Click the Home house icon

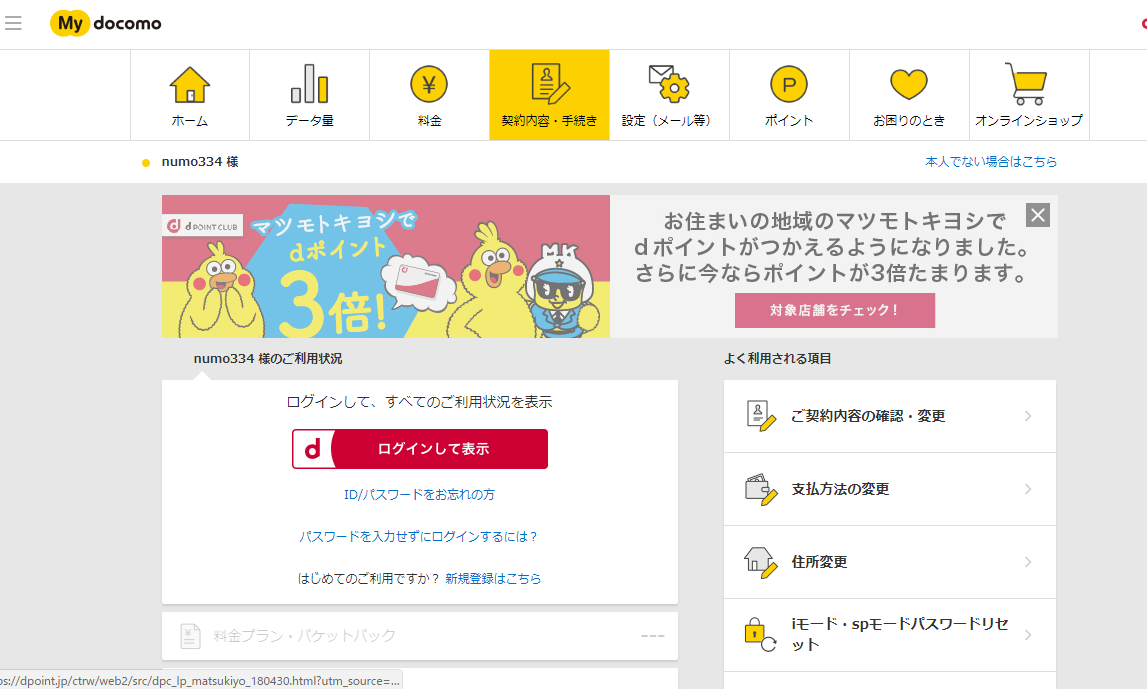[190, 85]
